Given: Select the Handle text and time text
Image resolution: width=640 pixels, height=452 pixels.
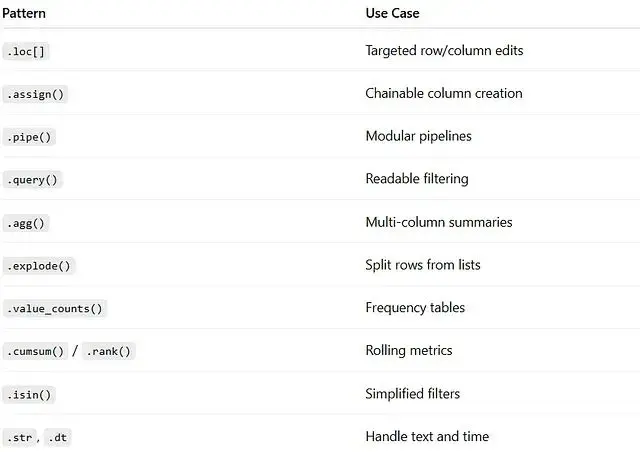Looking at the screenshot, I should click(427, 436).
